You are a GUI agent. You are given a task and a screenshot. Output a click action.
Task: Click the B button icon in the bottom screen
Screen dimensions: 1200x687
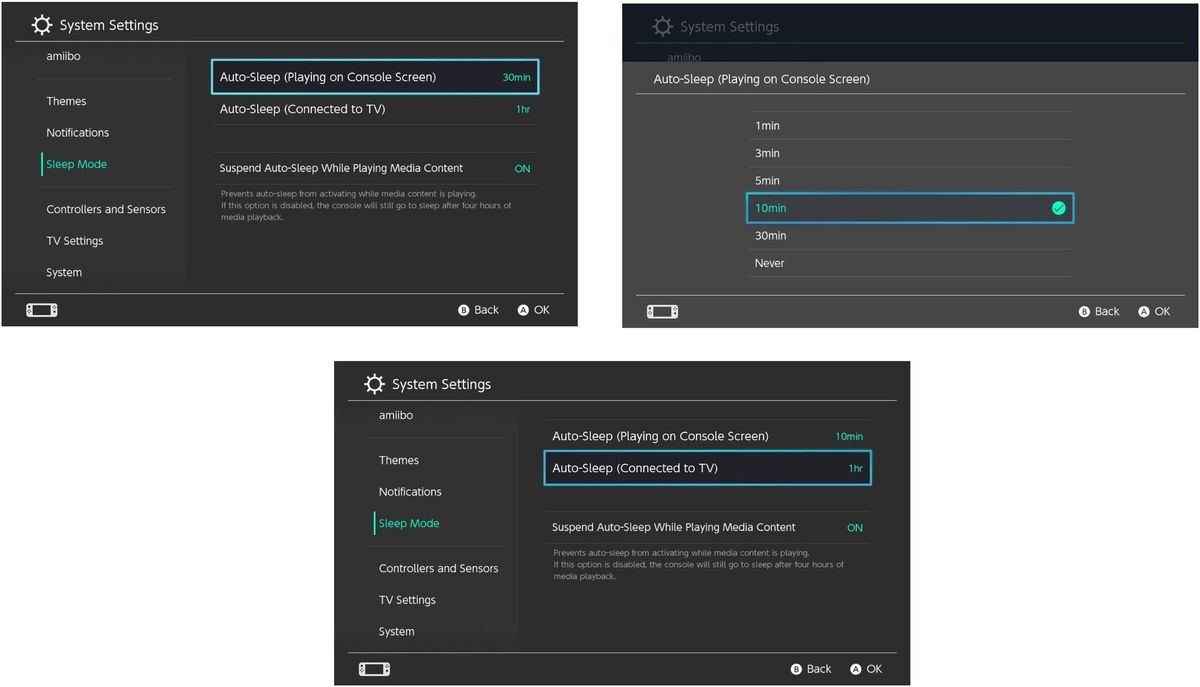tap(796, 669)
